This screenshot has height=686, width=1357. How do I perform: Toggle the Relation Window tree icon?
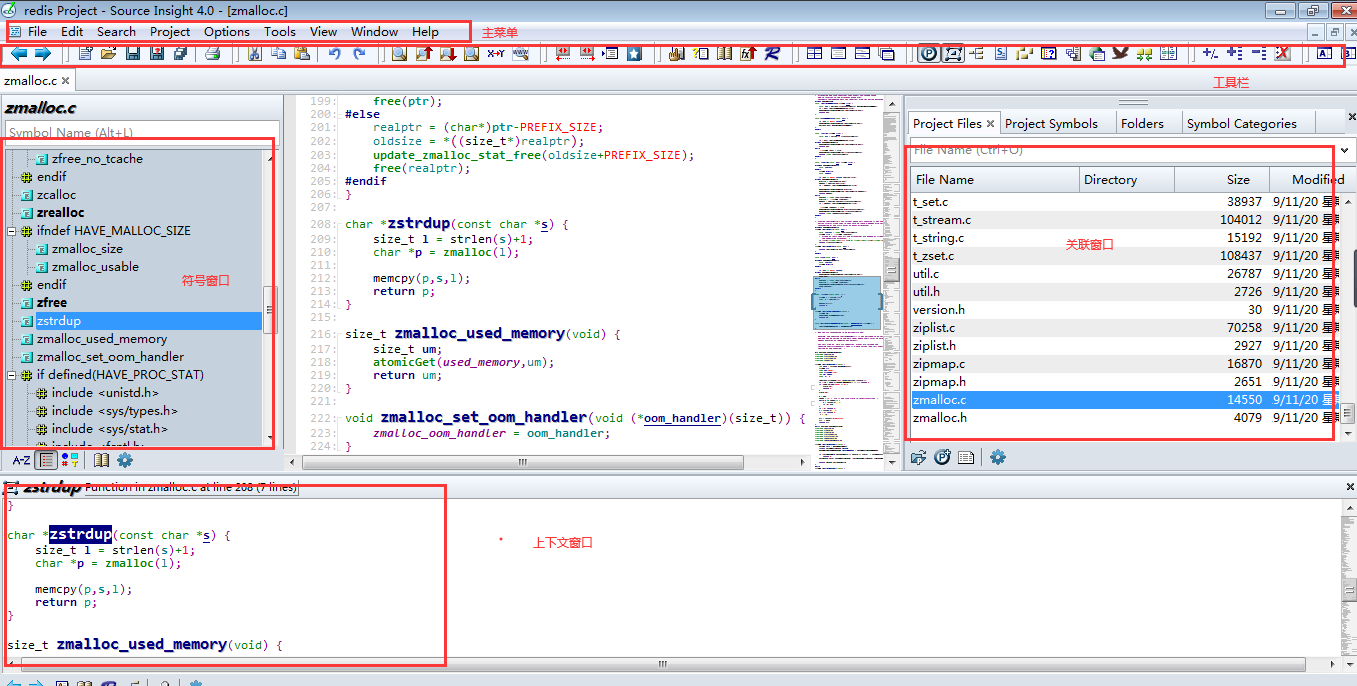977,53
